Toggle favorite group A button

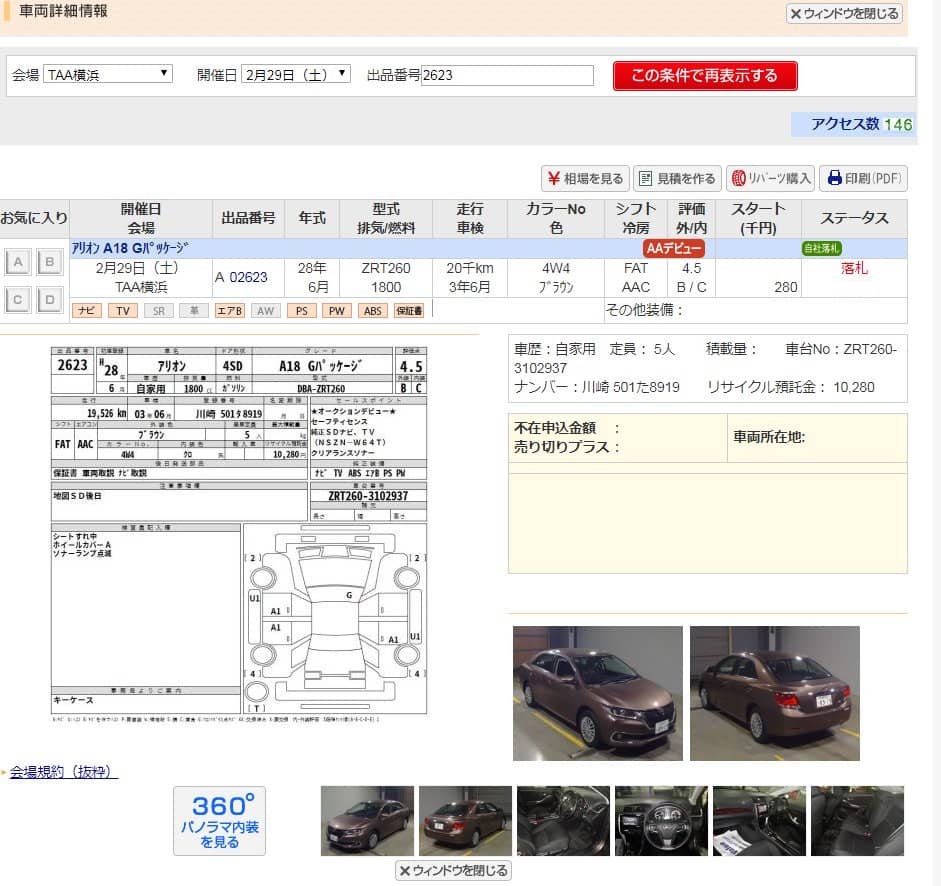(17, 263)
